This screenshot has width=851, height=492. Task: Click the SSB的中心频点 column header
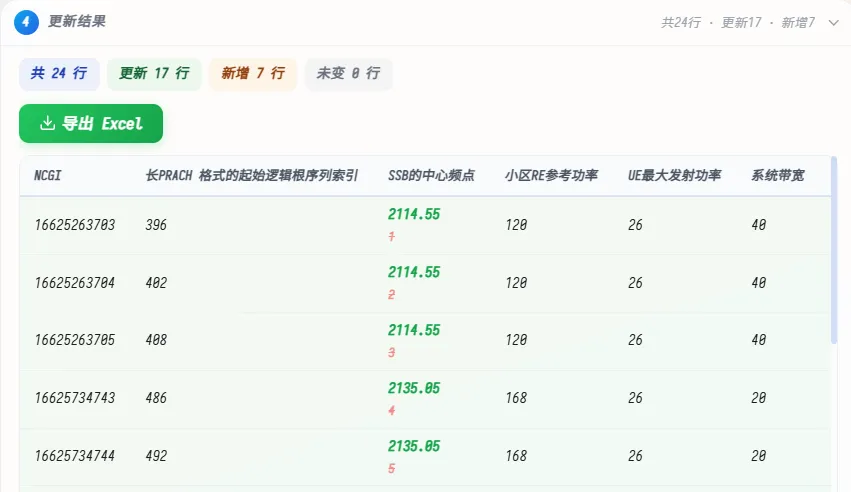431,176
